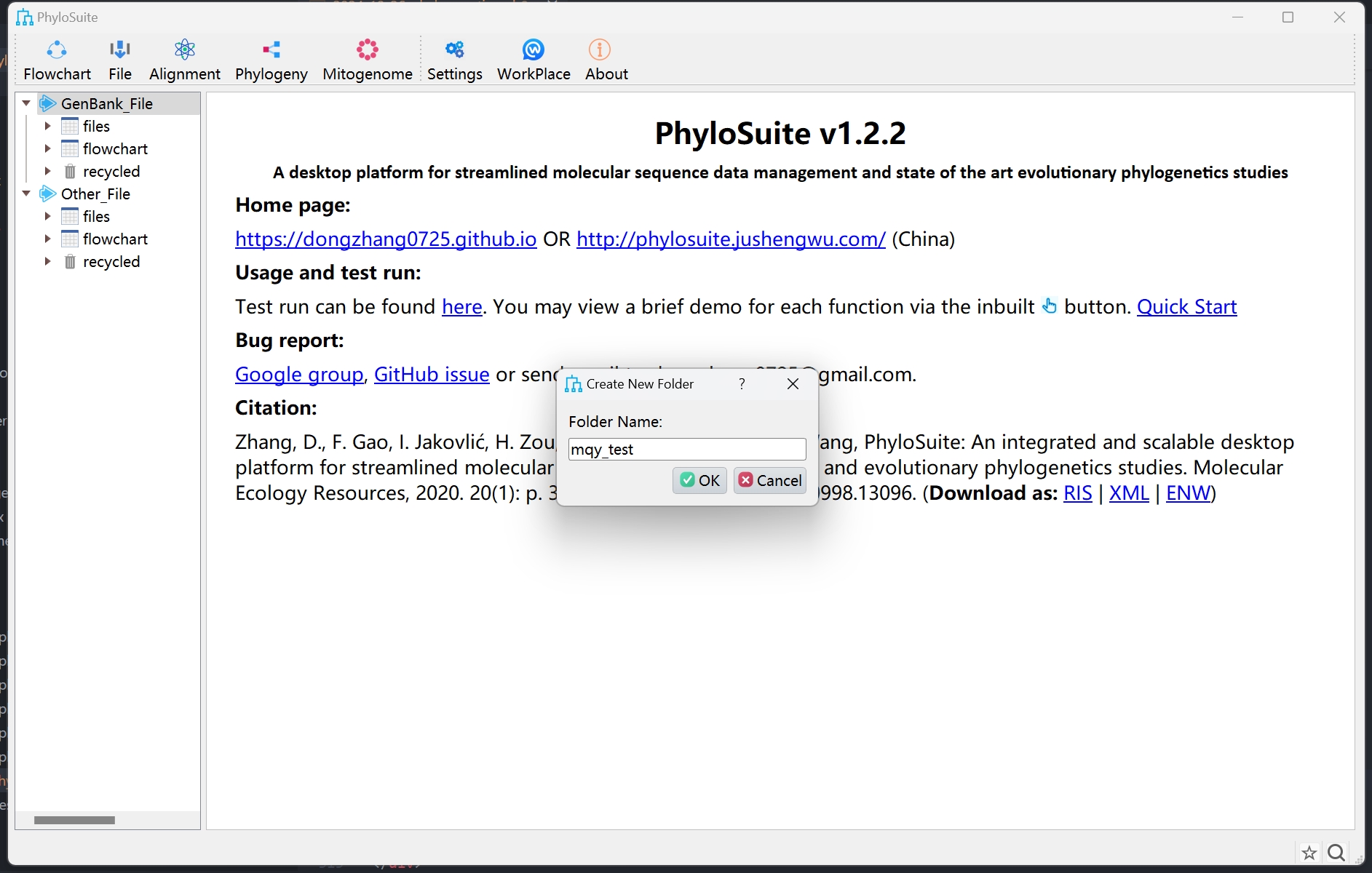
Task: Click the star icon in status bar
Action: coord(1309,853)
